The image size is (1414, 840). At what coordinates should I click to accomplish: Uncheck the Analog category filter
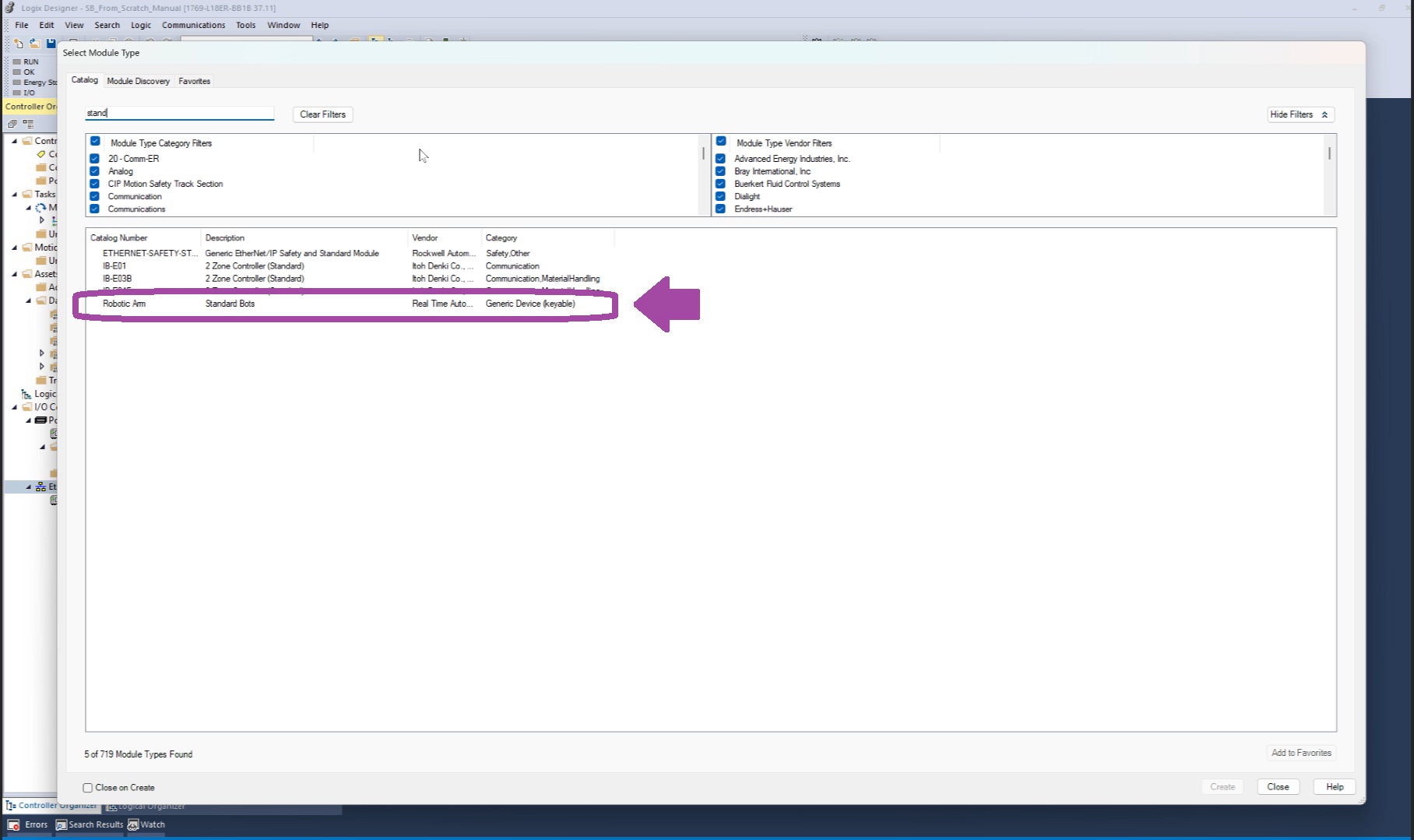[x=95, y=171]
